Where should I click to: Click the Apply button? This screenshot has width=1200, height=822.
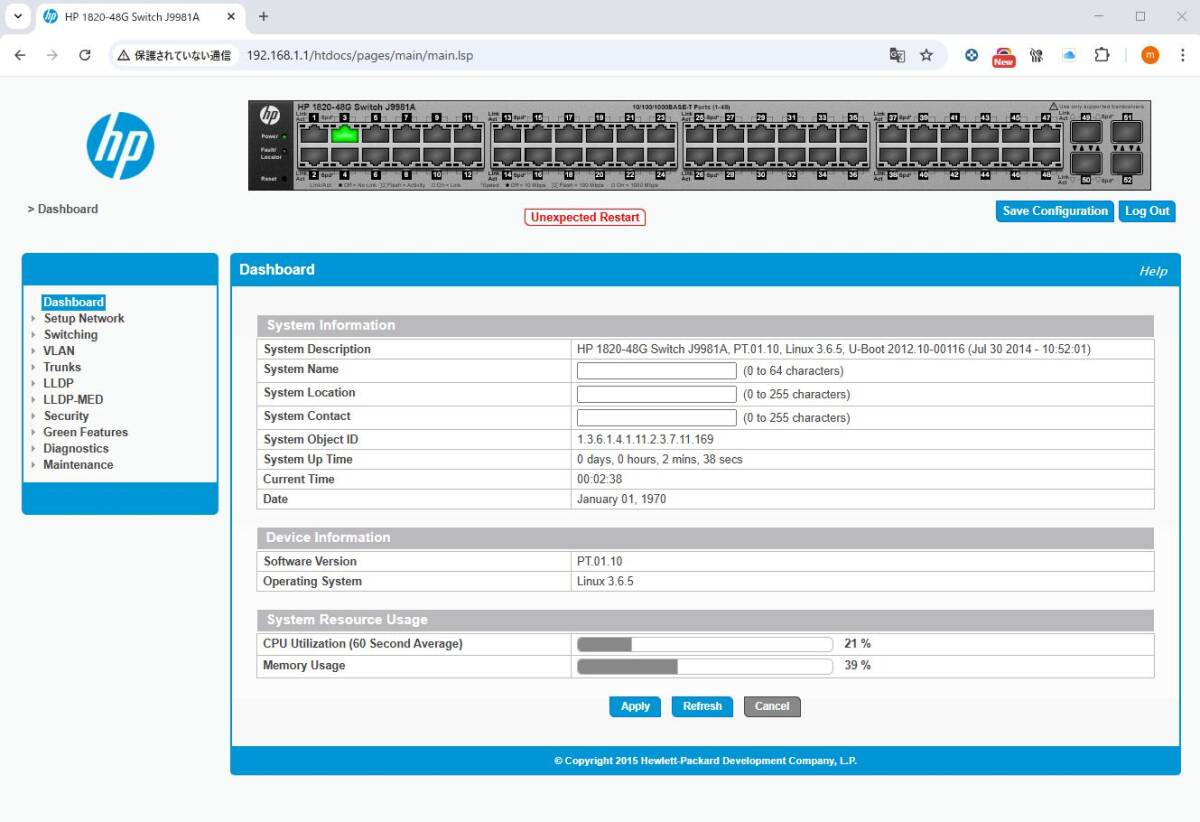[x=635, y=706]
